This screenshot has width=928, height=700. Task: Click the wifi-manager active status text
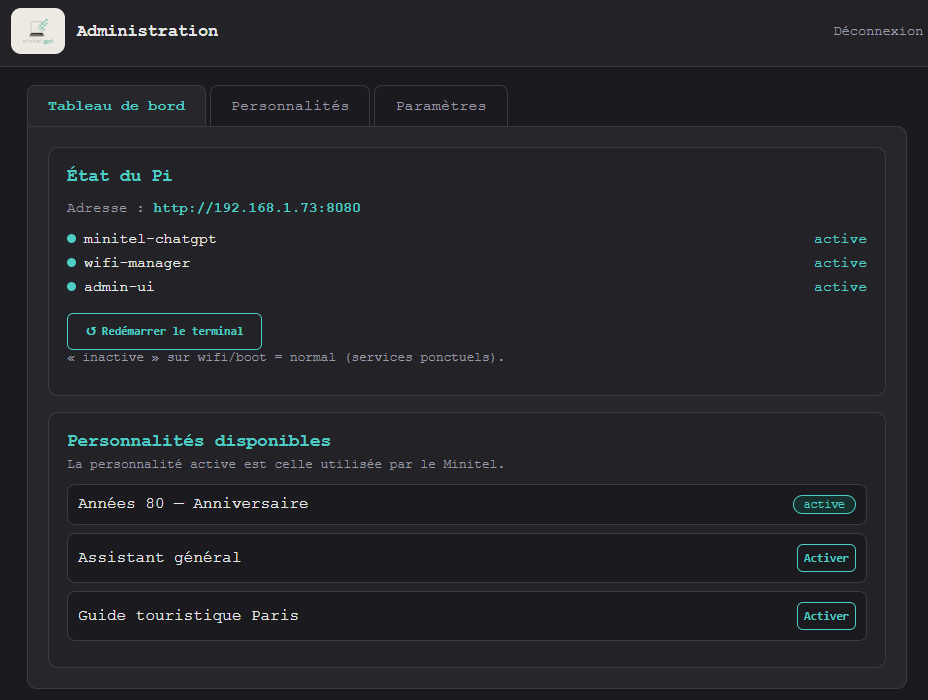point(840,263)
